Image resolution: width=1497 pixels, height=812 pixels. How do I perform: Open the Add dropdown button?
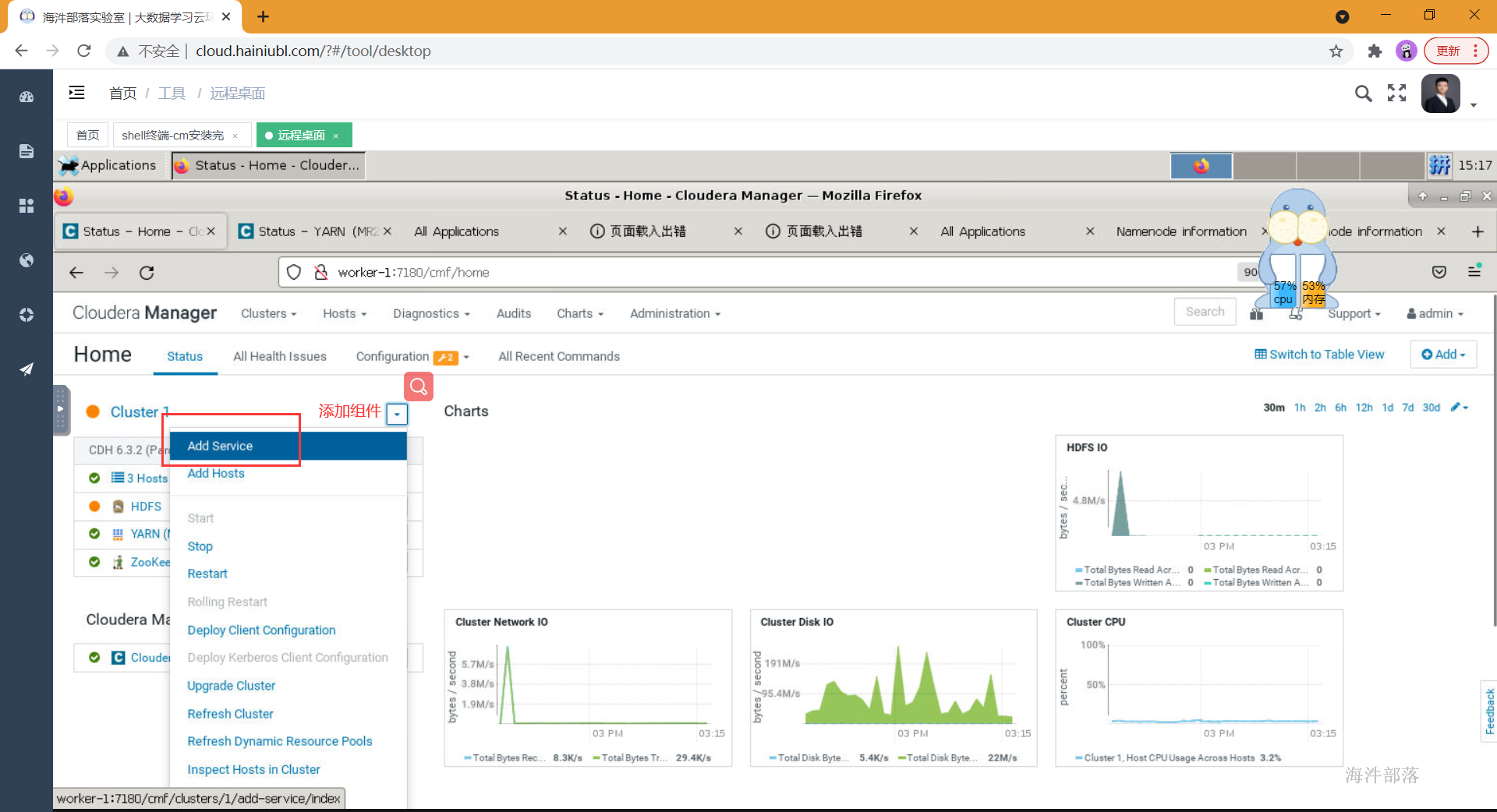1443,355
